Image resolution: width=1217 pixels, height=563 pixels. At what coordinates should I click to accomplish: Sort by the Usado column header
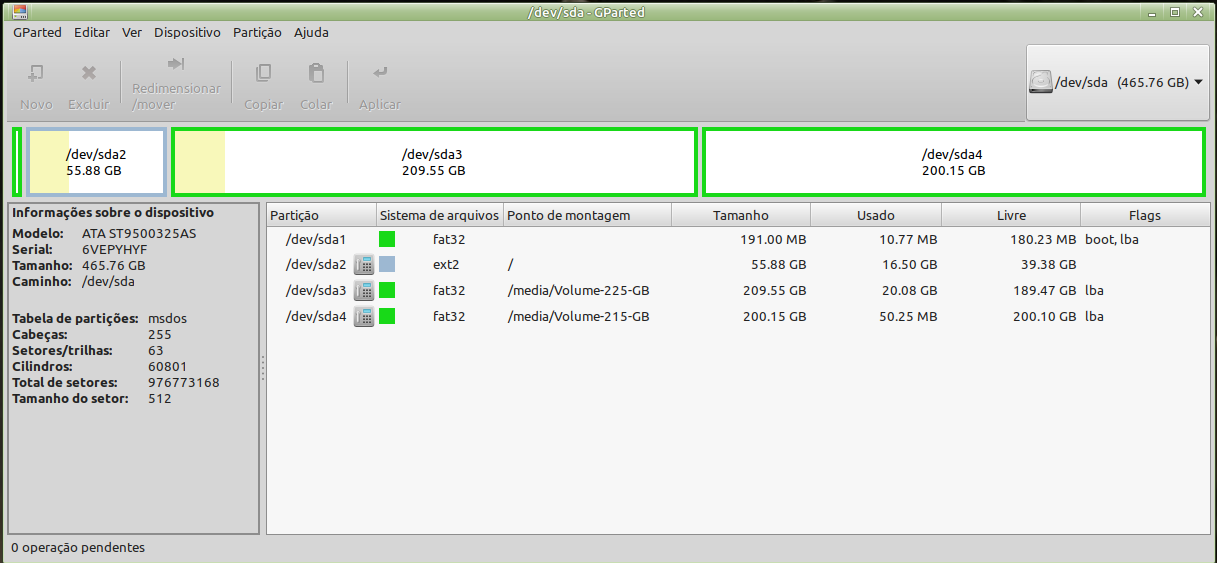coord(876,215)
